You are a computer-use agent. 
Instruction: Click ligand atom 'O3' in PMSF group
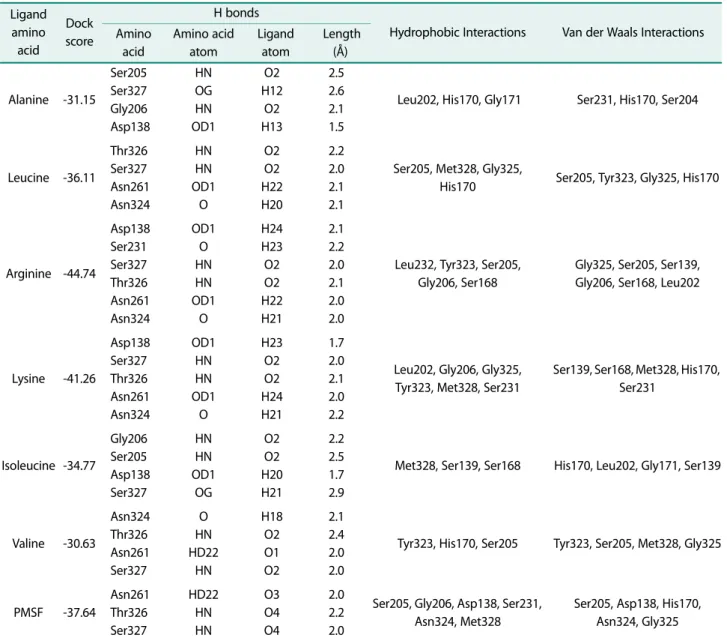coord(272,594)
